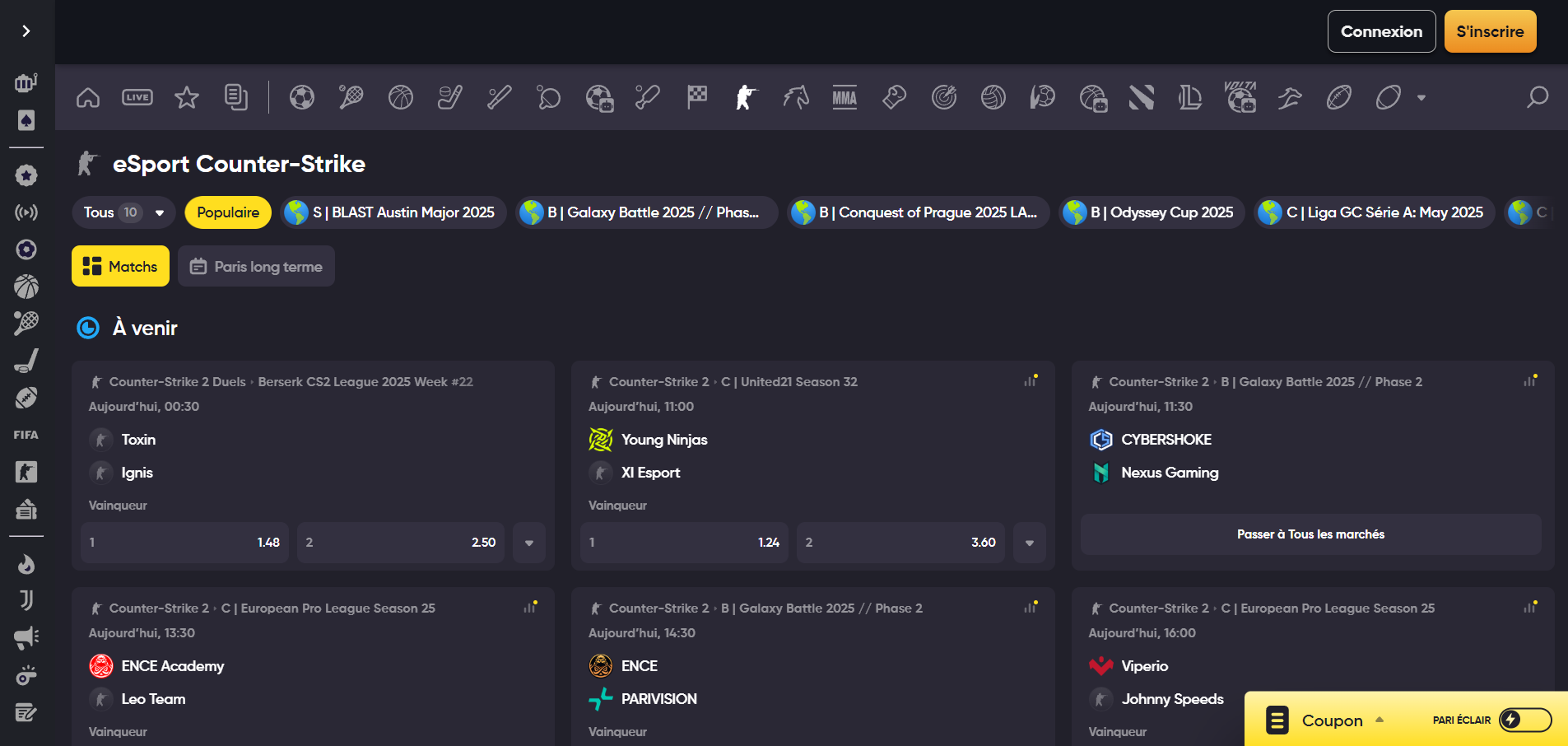Screen dimensions: 1568x746
Task: Select the Volta football icon
Action: coord(1240,97)
